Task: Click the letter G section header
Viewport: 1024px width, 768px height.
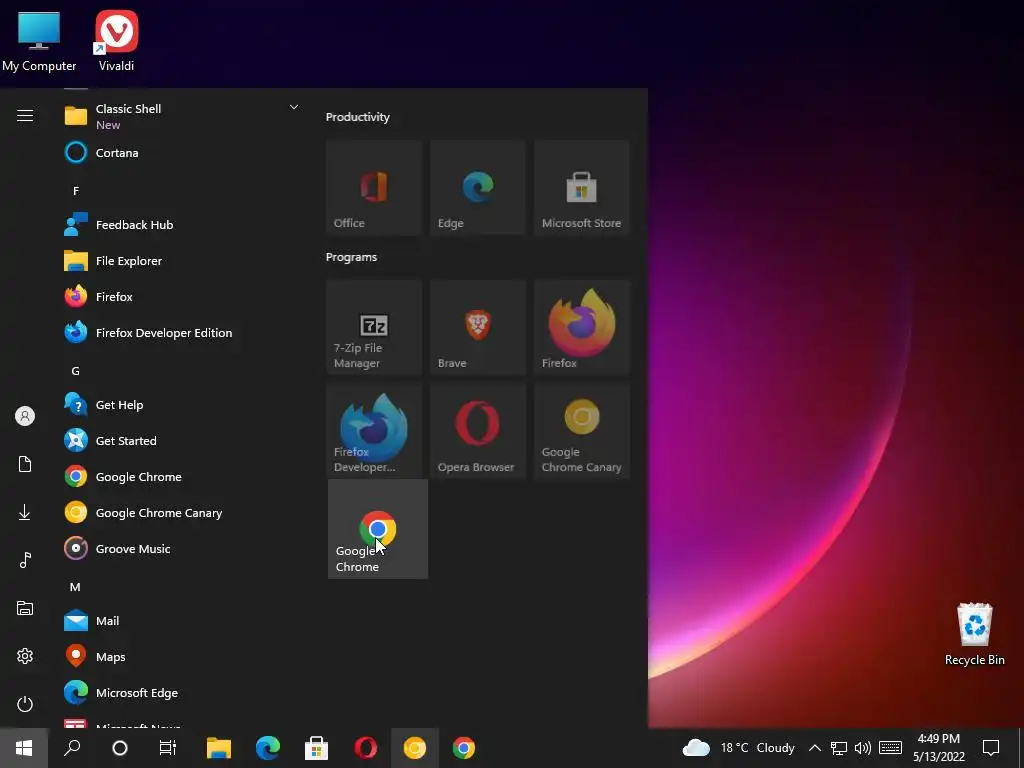Action: (76, 371)
